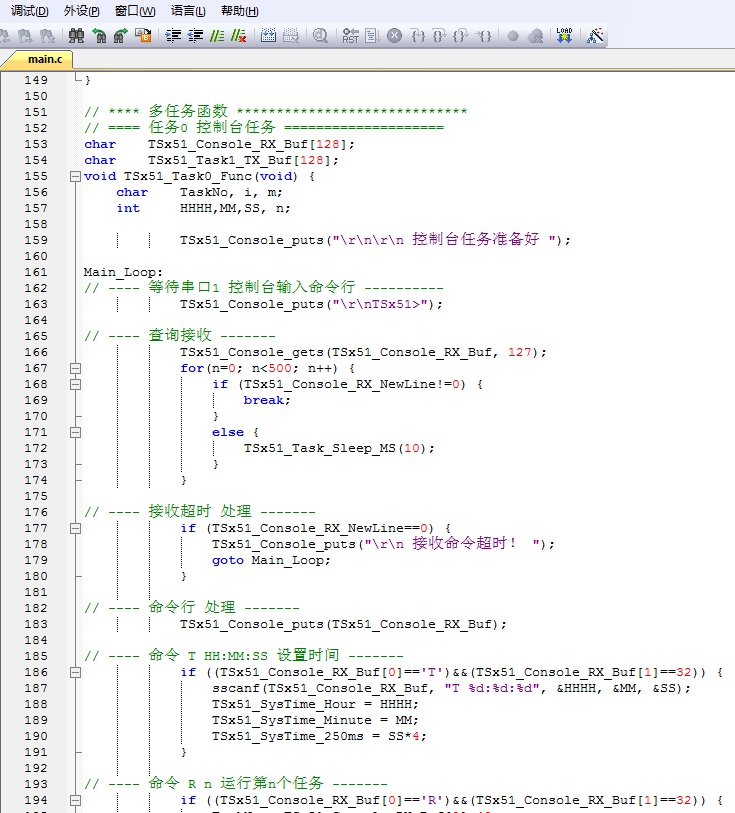735x813 pixels.
Task: Collapse the 'R' command if fold line 194
Action: pos(75,801)
